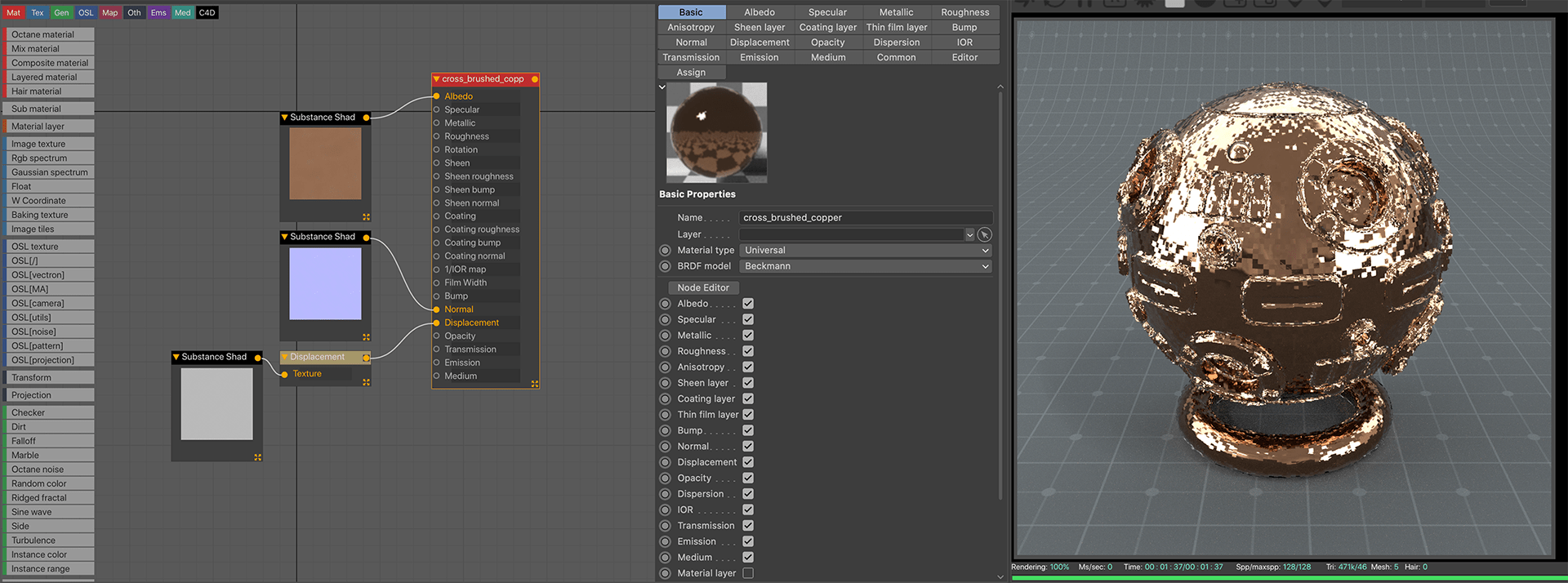
Task: Click the material Name input field
Action: click(x=865, y=218)
